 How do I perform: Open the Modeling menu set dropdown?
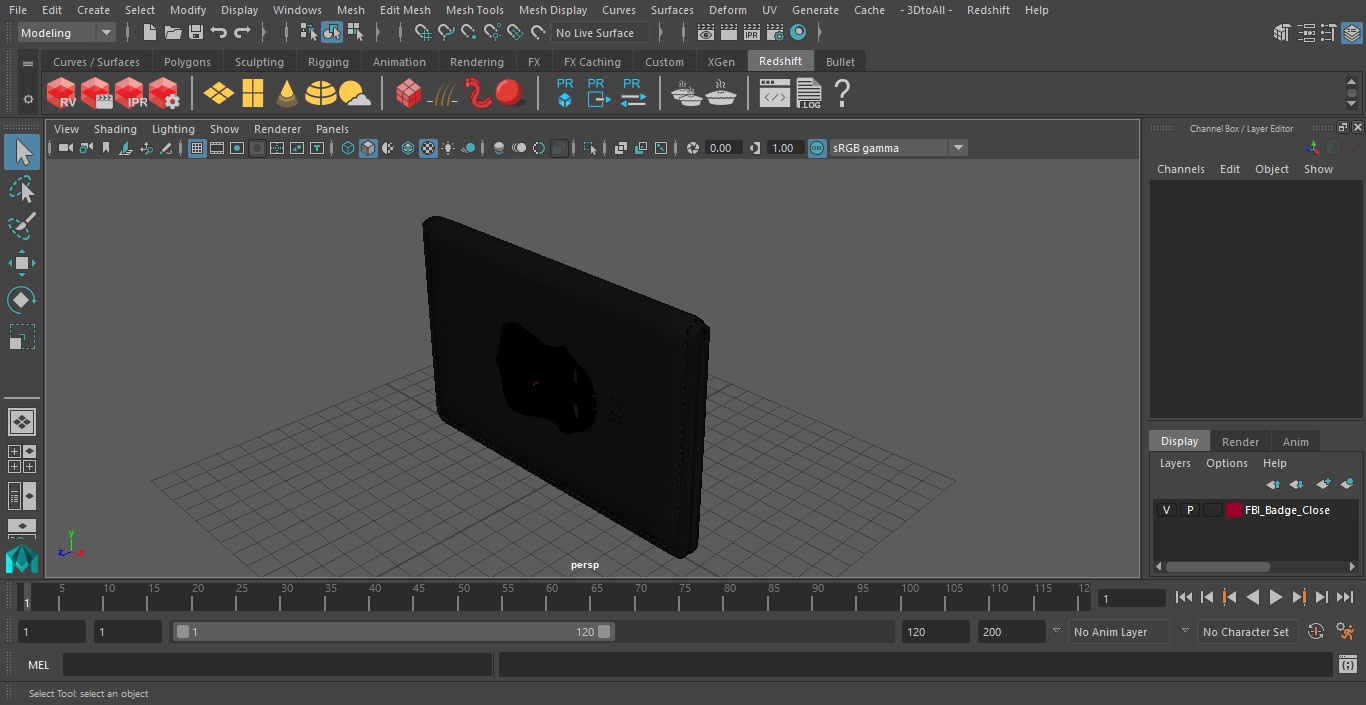(67, 33)
